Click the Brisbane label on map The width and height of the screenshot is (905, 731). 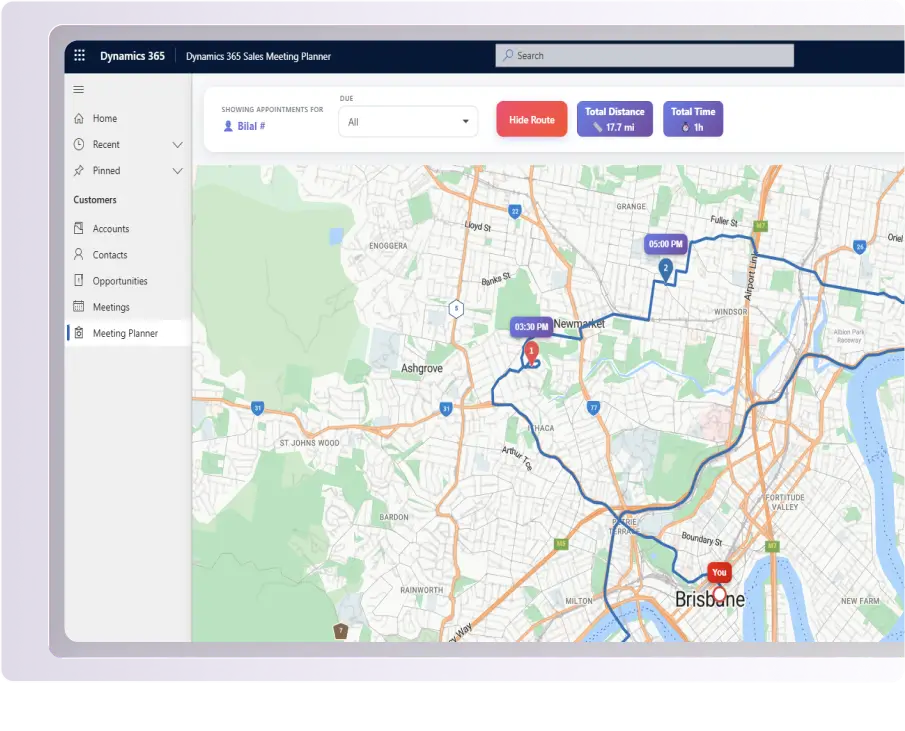coord(709,599)
